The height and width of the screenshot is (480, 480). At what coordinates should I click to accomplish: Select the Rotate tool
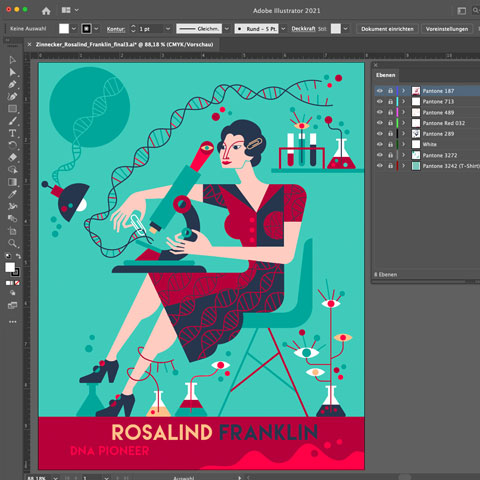[x=12, y=145]
